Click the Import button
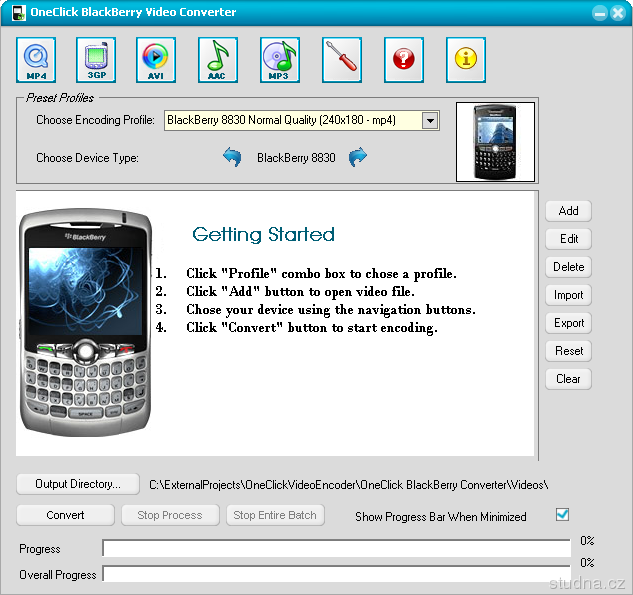The height and width of the screenshot is (595, 633). pos(568,295)
